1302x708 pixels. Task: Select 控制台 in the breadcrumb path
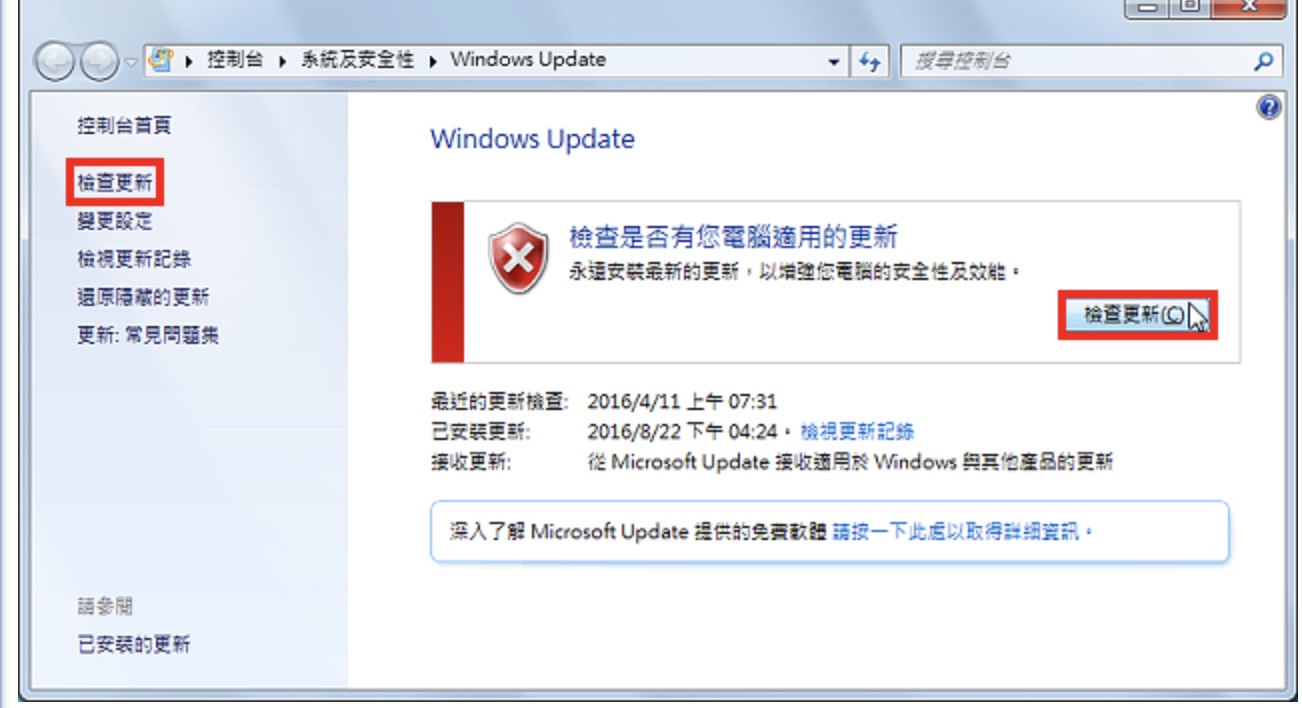(236, 59)
